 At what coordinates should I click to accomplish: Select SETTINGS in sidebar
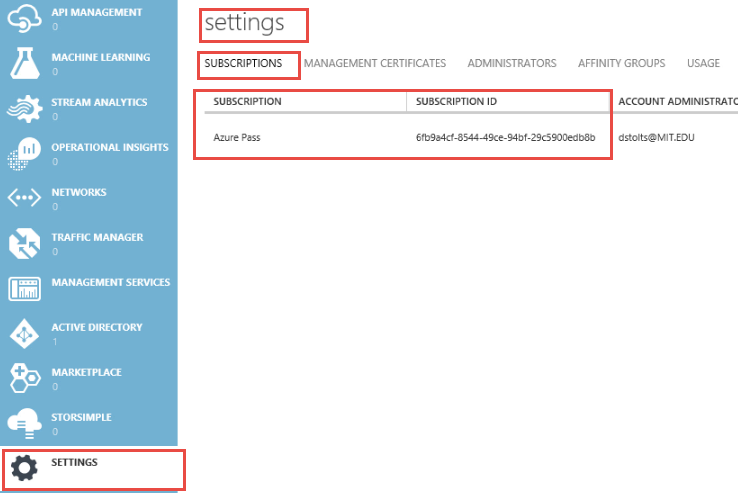coord(89,469)
